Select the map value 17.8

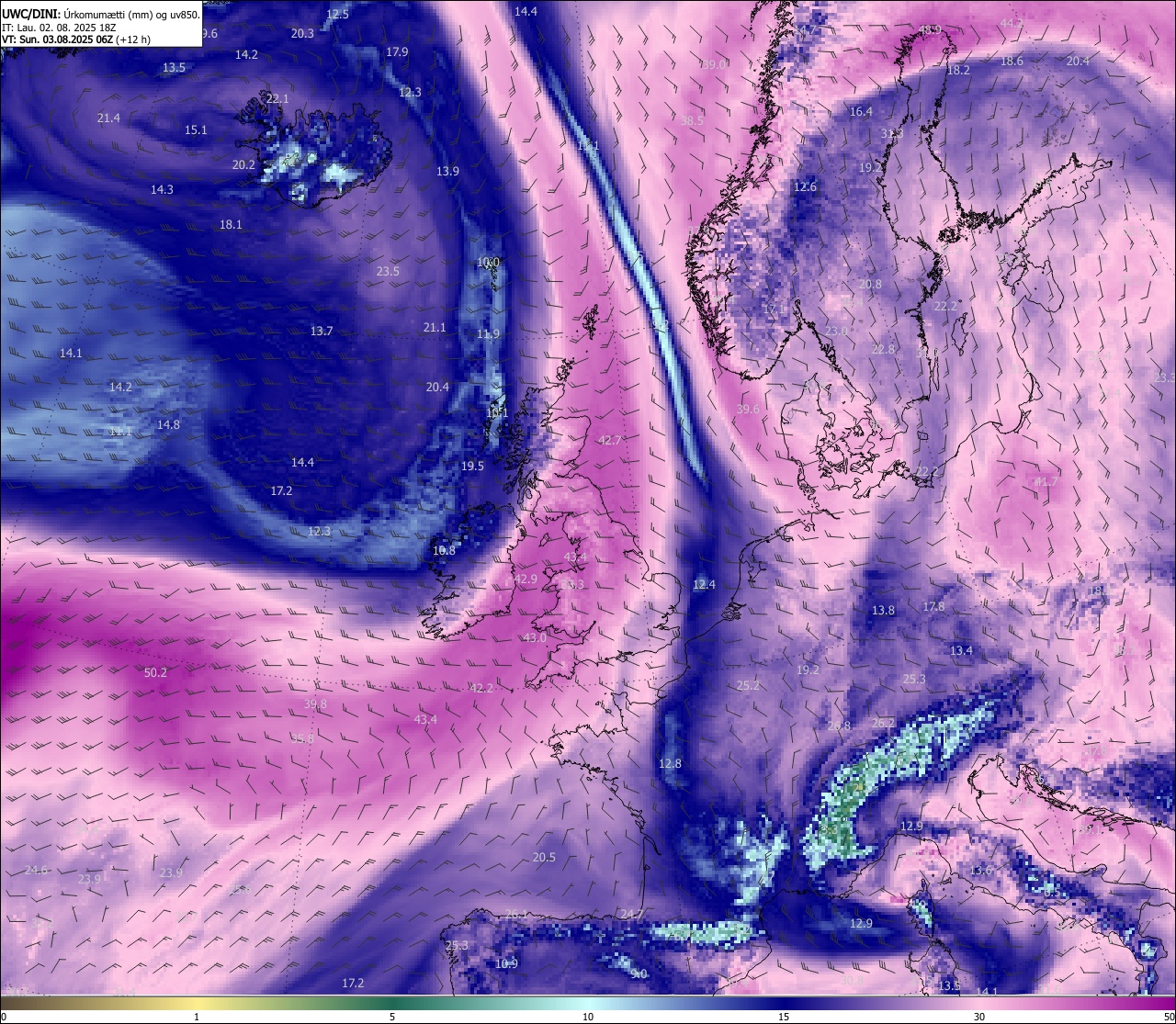point(933,606)
